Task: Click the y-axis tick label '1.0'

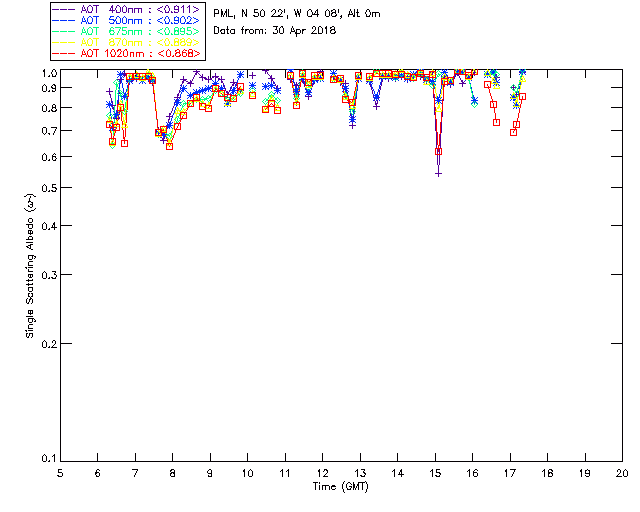Action: point(49,73)
